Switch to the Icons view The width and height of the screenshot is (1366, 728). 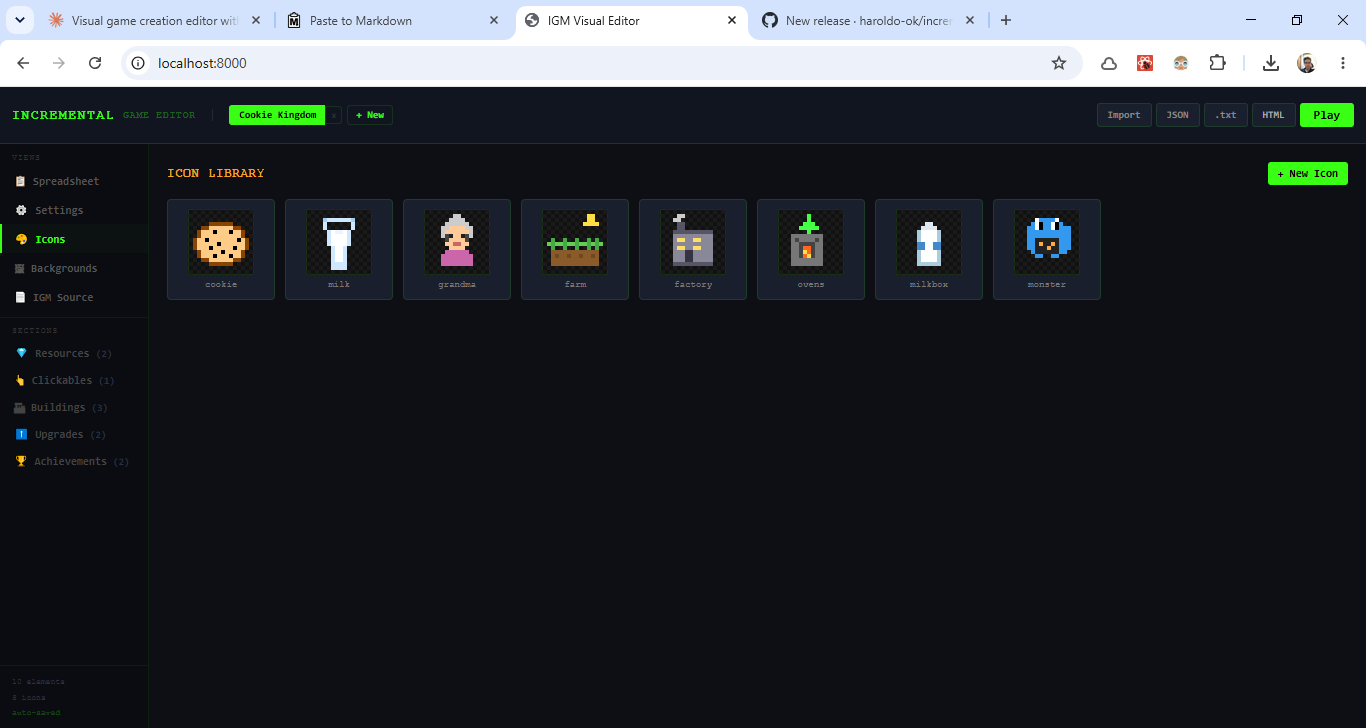(x=74, y=239)
